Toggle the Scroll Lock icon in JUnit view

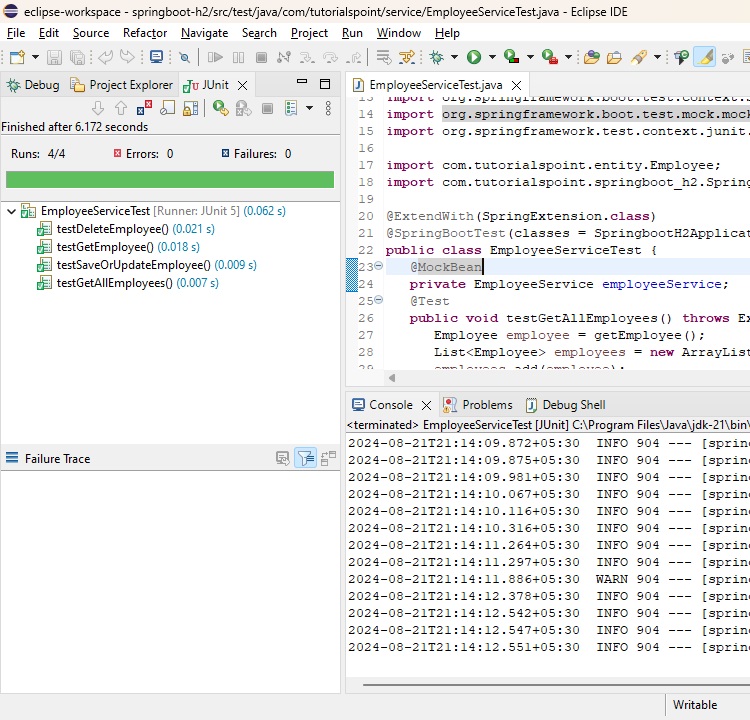[x=192, y=108]
